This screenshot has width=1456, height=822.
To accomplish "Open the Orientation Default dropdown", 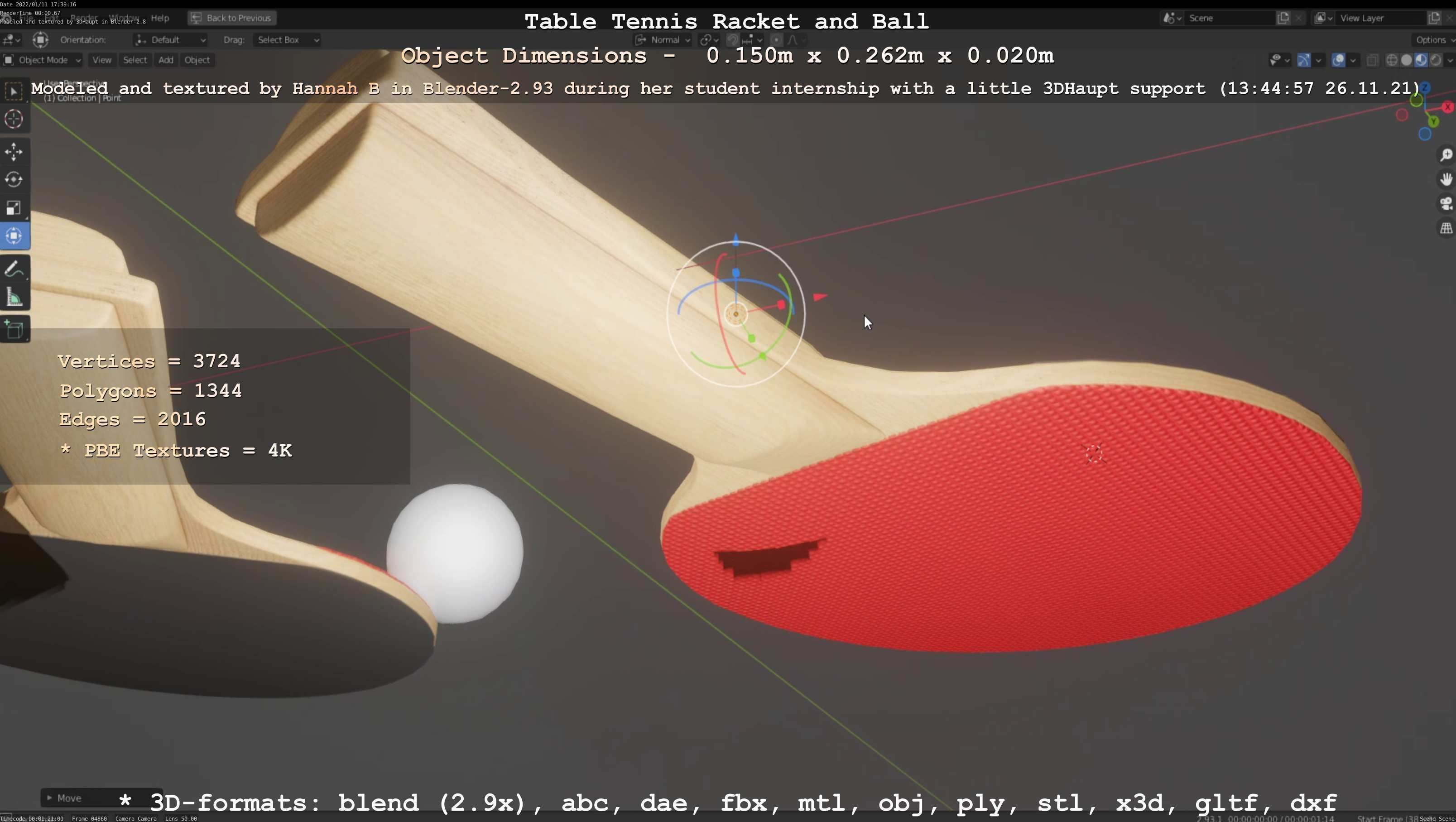I will (x=171, y=39).
